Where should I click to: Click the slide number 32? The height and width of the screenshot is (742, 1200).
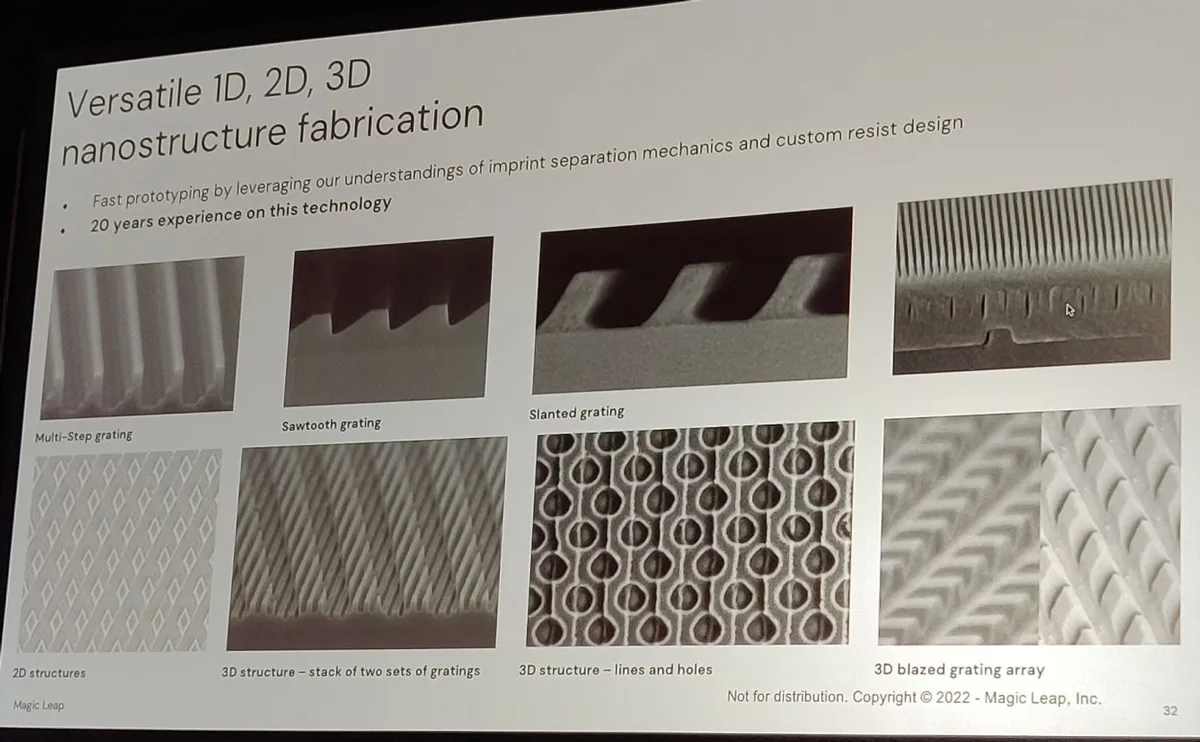click(1169, 711)
